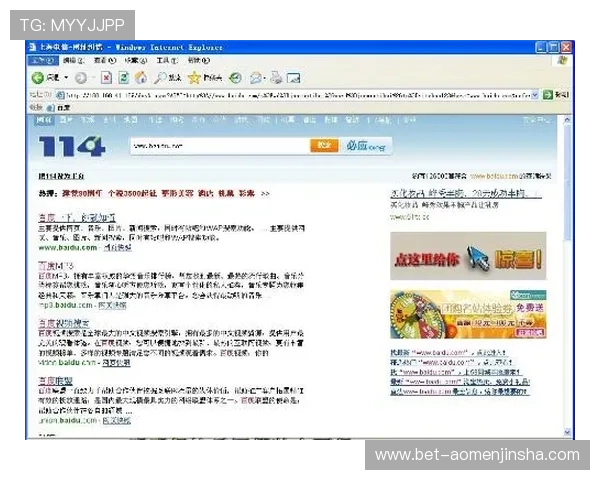This screenshot has width=600, height=480.
Task: Click the 114 logo
Action: click(72, 146)
